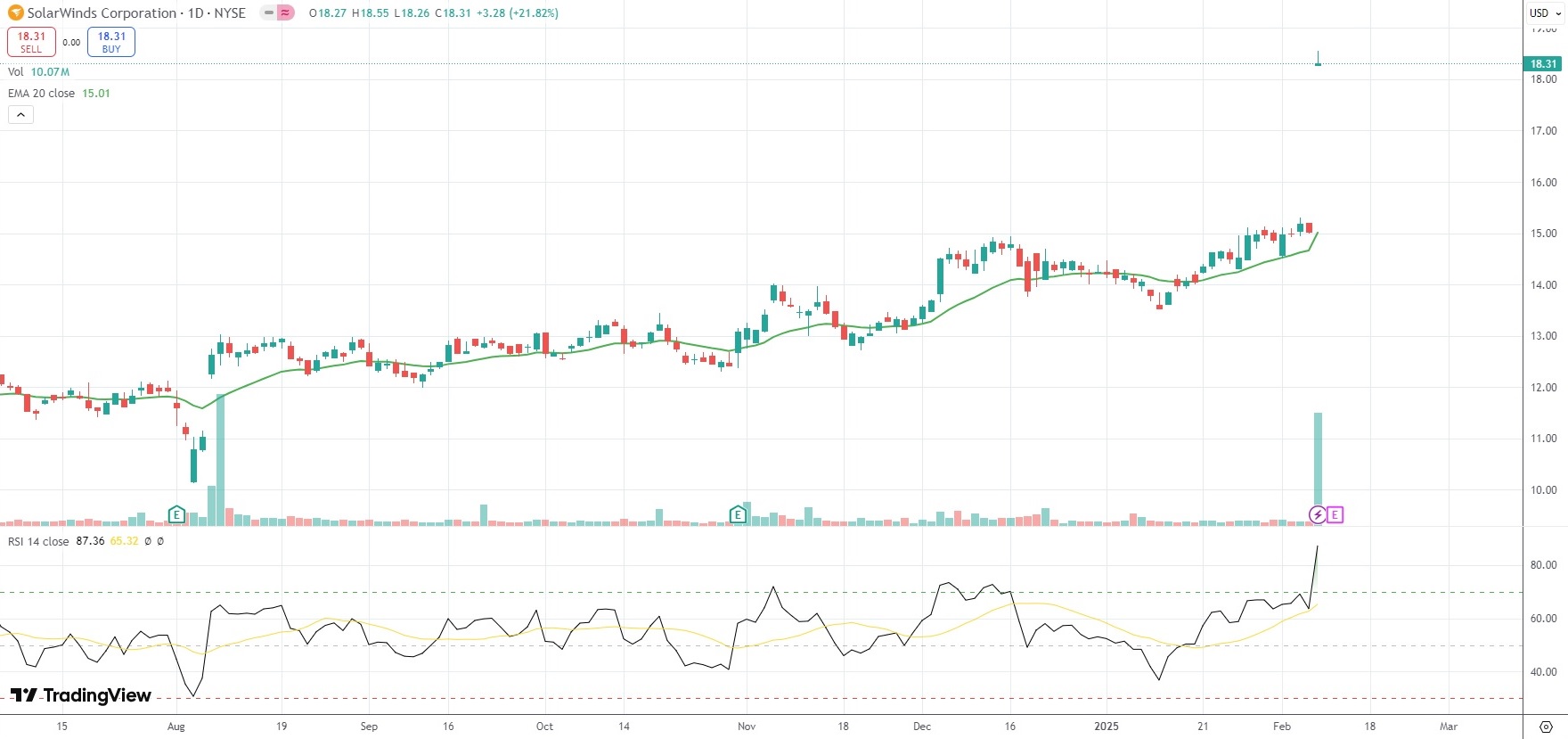This screenshot has width=1568, height=739.
Task: Click the +3.28 (+21.82%) change value
Action: click(517, 12)
